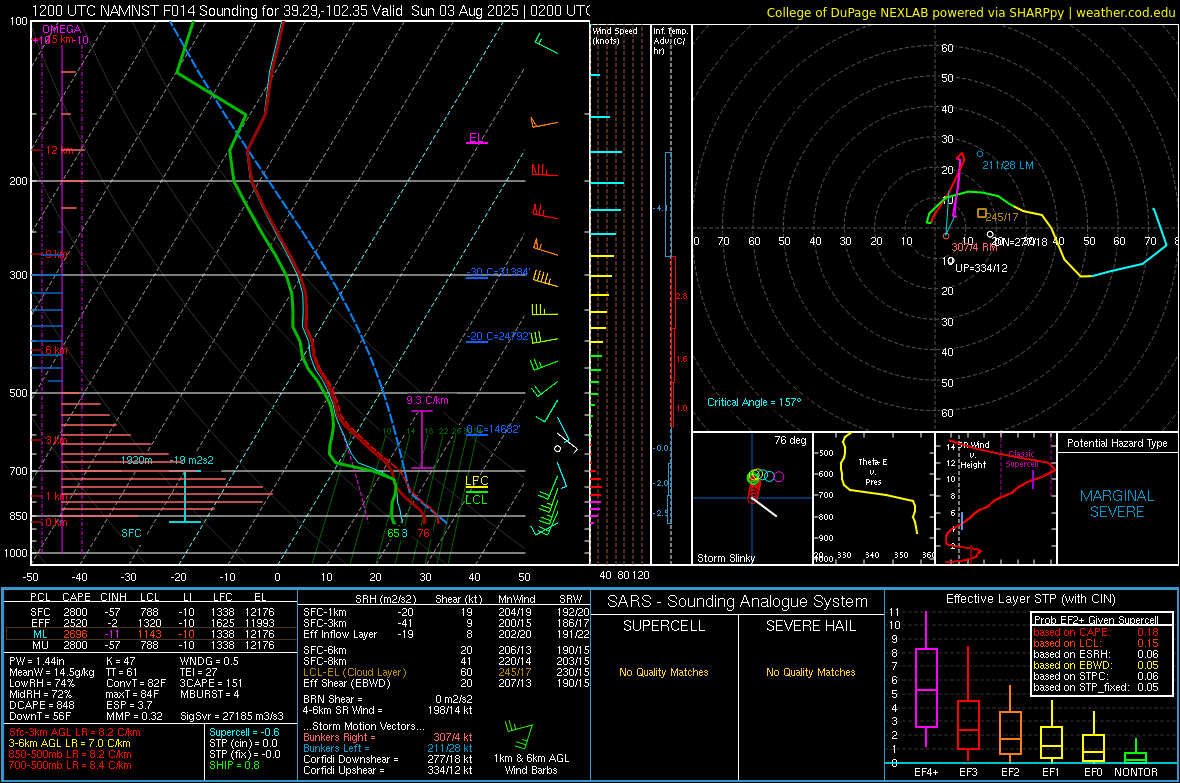Click the "EF3" axis label
1180x783 pixels.
pyautogui.click(x=968, y=772)
